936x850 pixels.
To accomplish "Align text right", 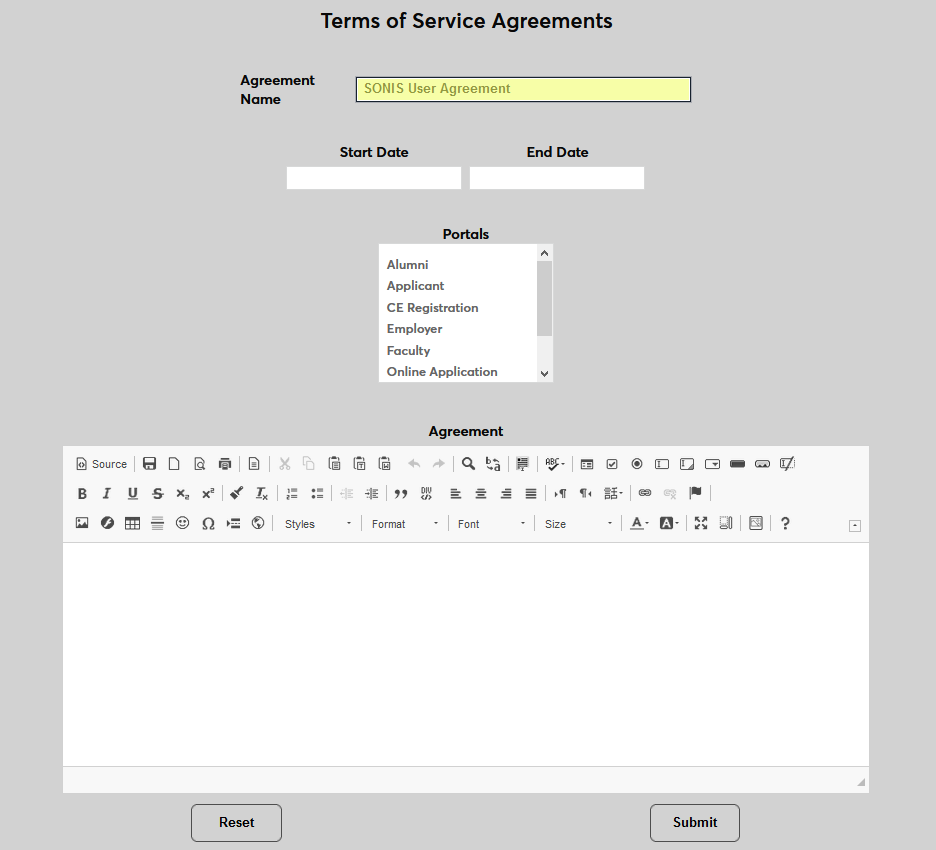I will point(506,494).
